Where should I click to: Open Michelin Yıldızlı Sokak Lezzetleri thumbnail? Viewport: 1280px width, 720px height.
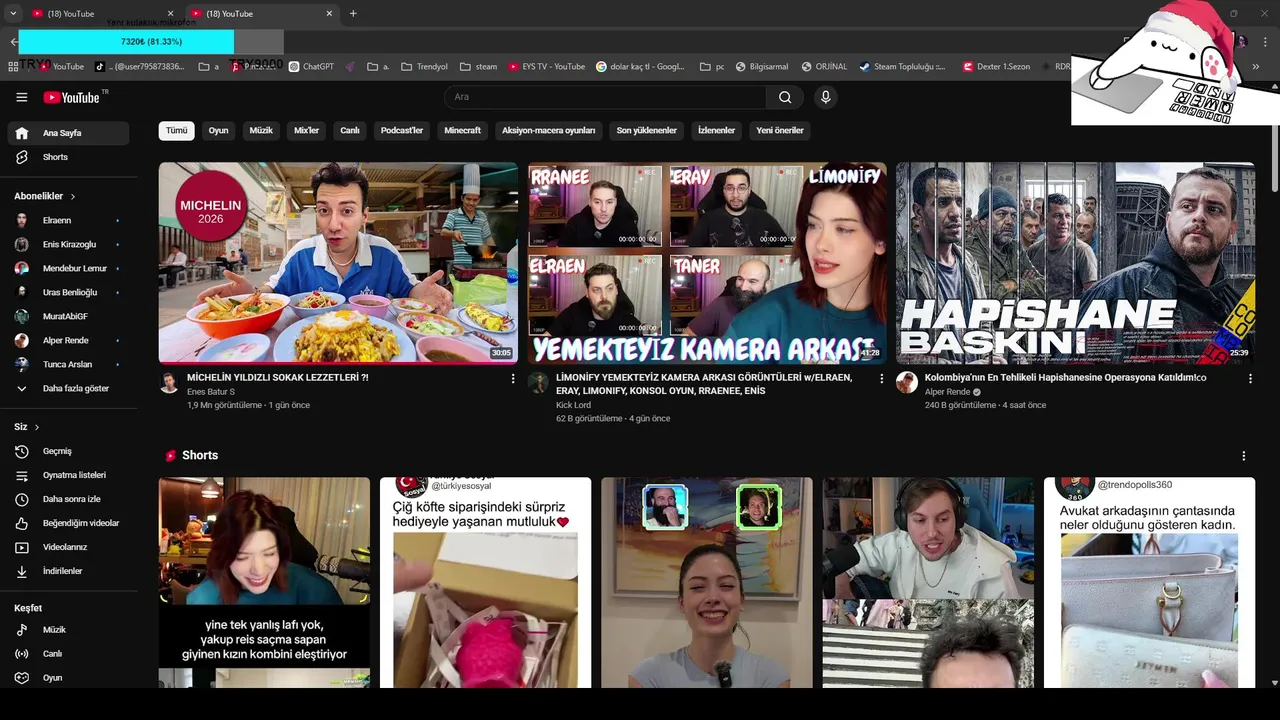click(x=338, y=263)
